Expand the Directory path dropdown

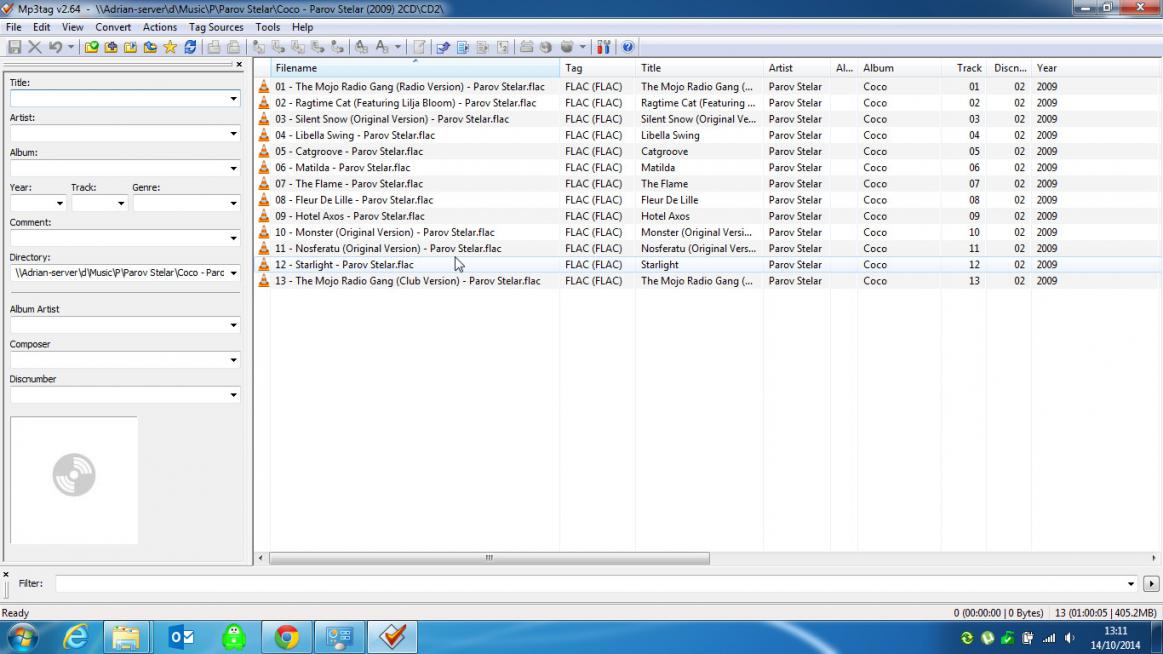click(x=233, y=273)
